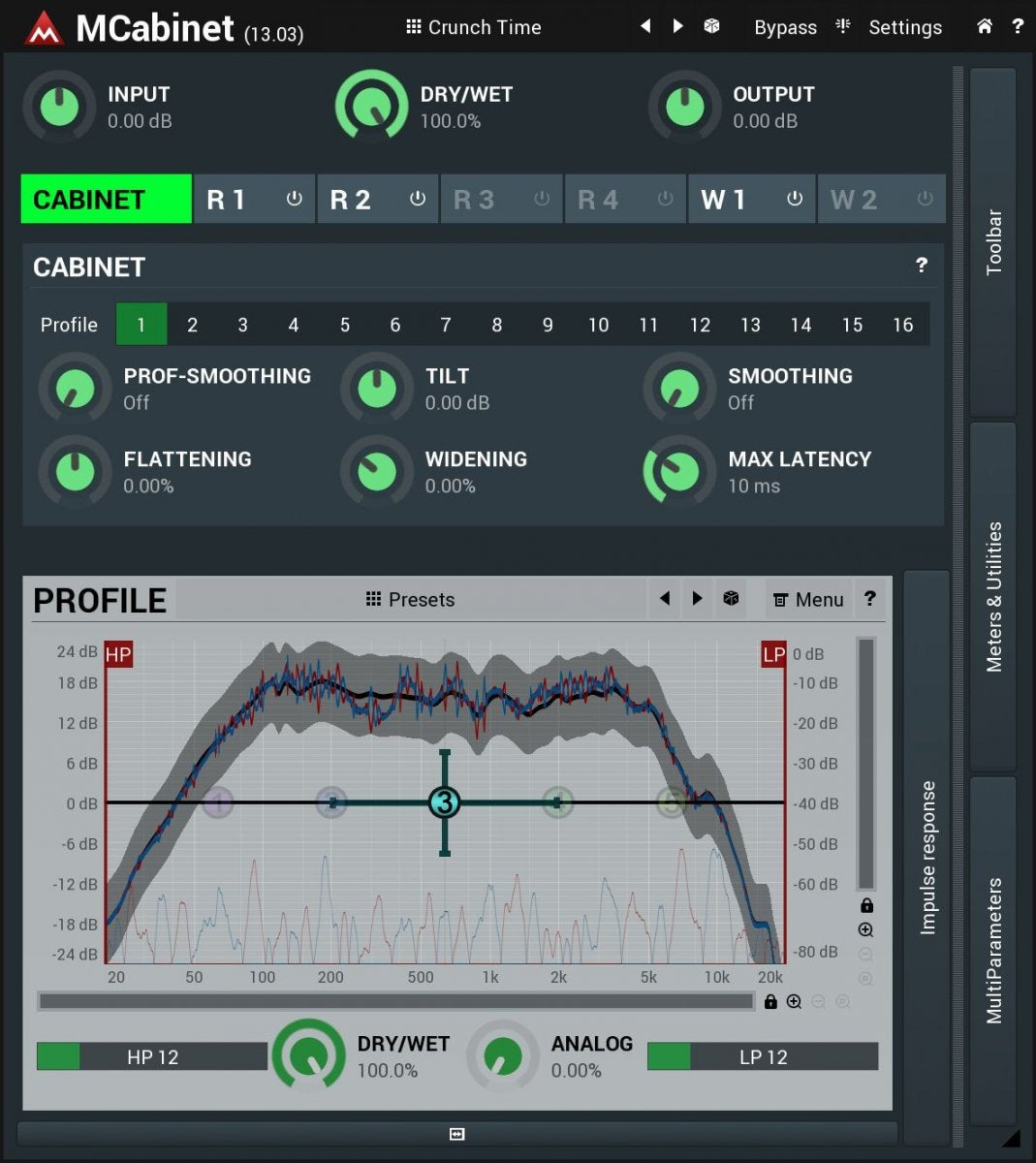This screenshot has height=1163, width=1036.
Task: Open the Presets list in the Profile panel
Action: 410,599
